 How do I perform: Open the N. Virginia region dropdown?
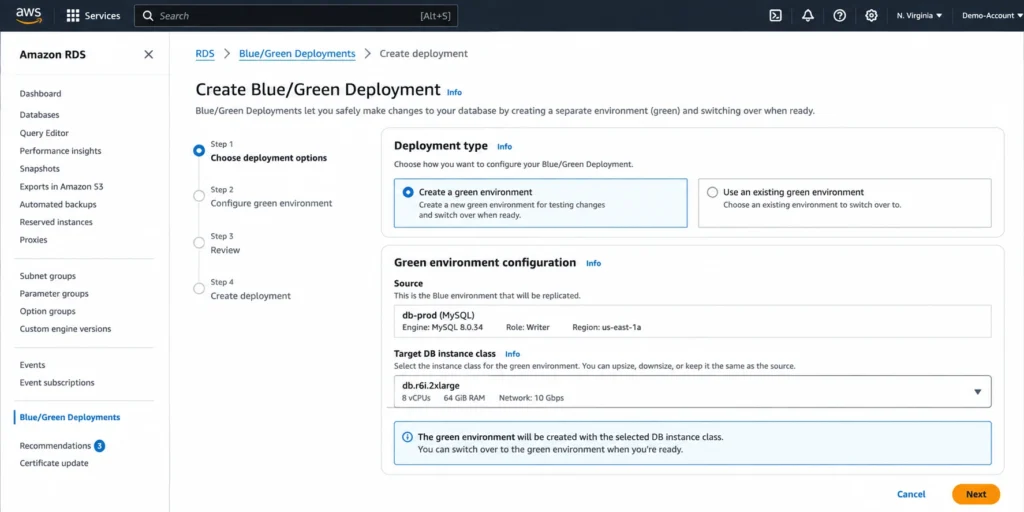click(x=920, y=16)
